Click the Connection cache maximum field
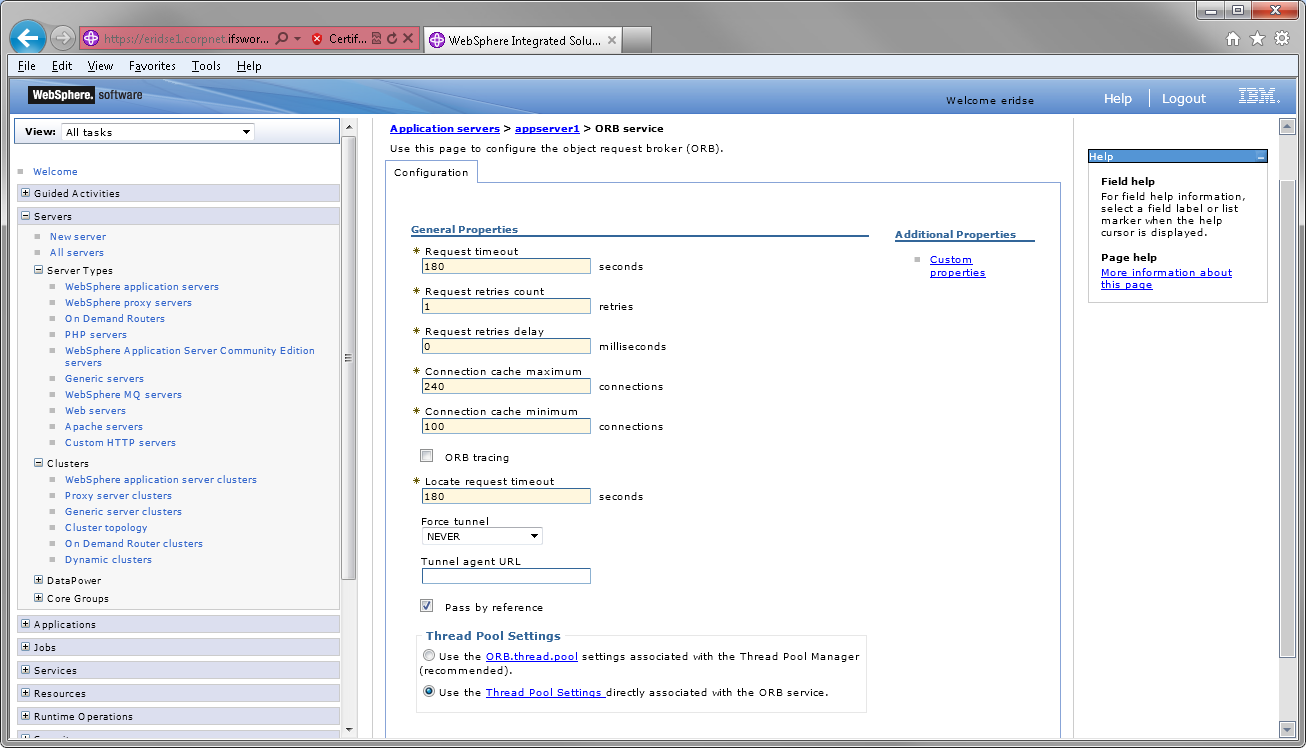This screenshot has height=748, width=1306. coord(506,386)
